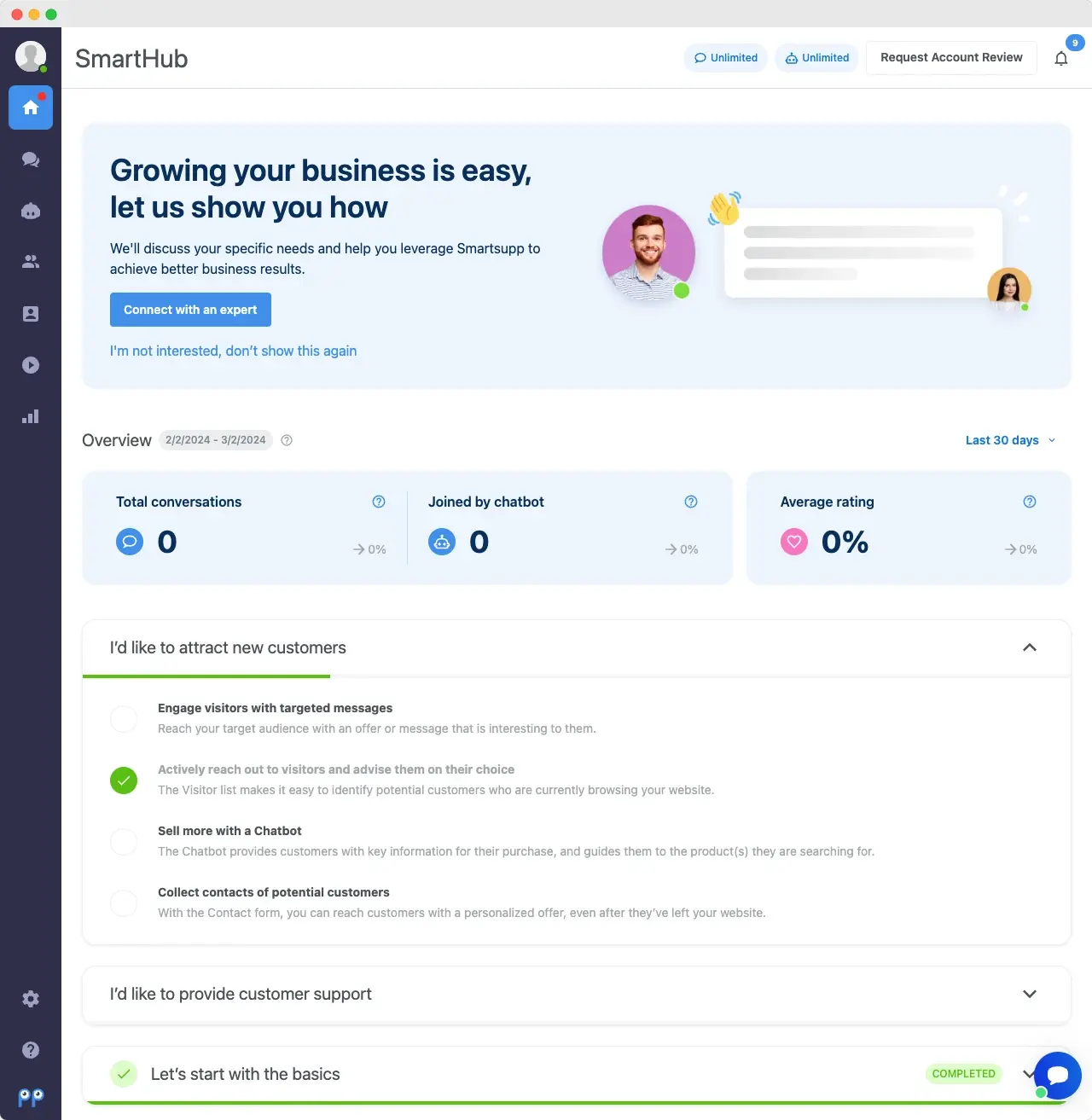The width and height of the screenshot is (1092, 1120).
Task: Open the Contacts card icon in sidebar
Action: tap(31, 314)
